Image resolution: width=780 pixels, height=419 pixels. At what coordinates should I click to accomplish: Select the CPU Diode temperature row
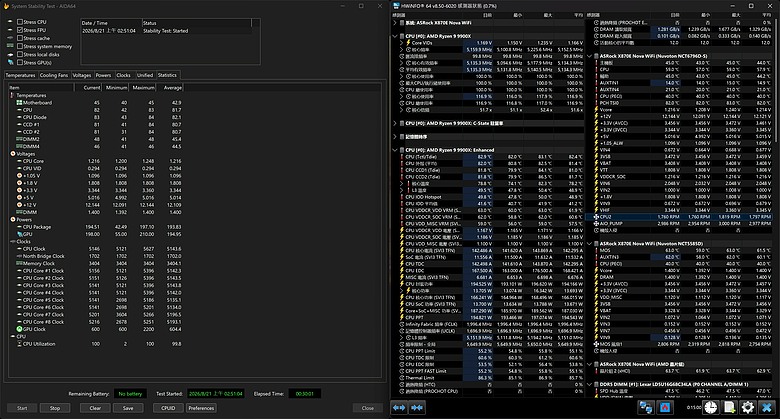point(98,117)
